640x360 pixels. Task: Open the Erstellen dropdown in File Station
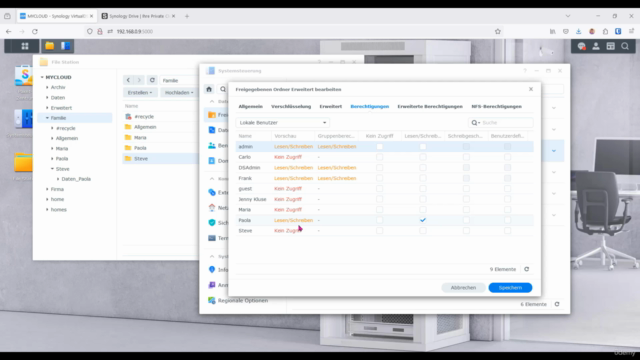click(140, 93)
